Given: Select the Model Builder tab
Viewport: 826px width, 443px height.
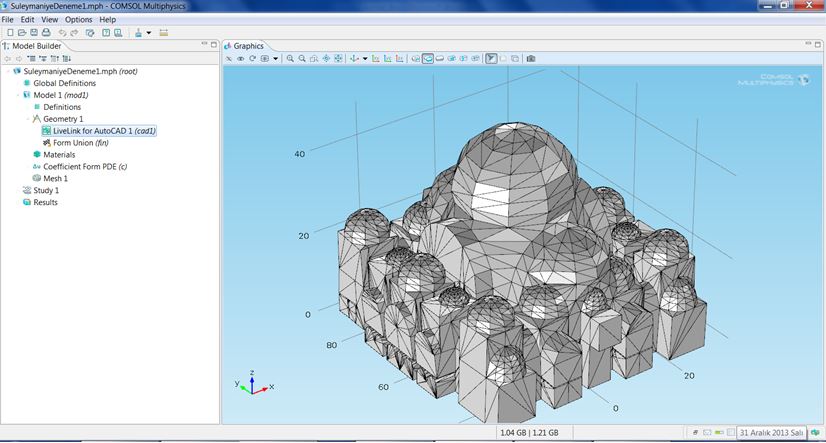Looking at the screenshot, I should point(32,46).
